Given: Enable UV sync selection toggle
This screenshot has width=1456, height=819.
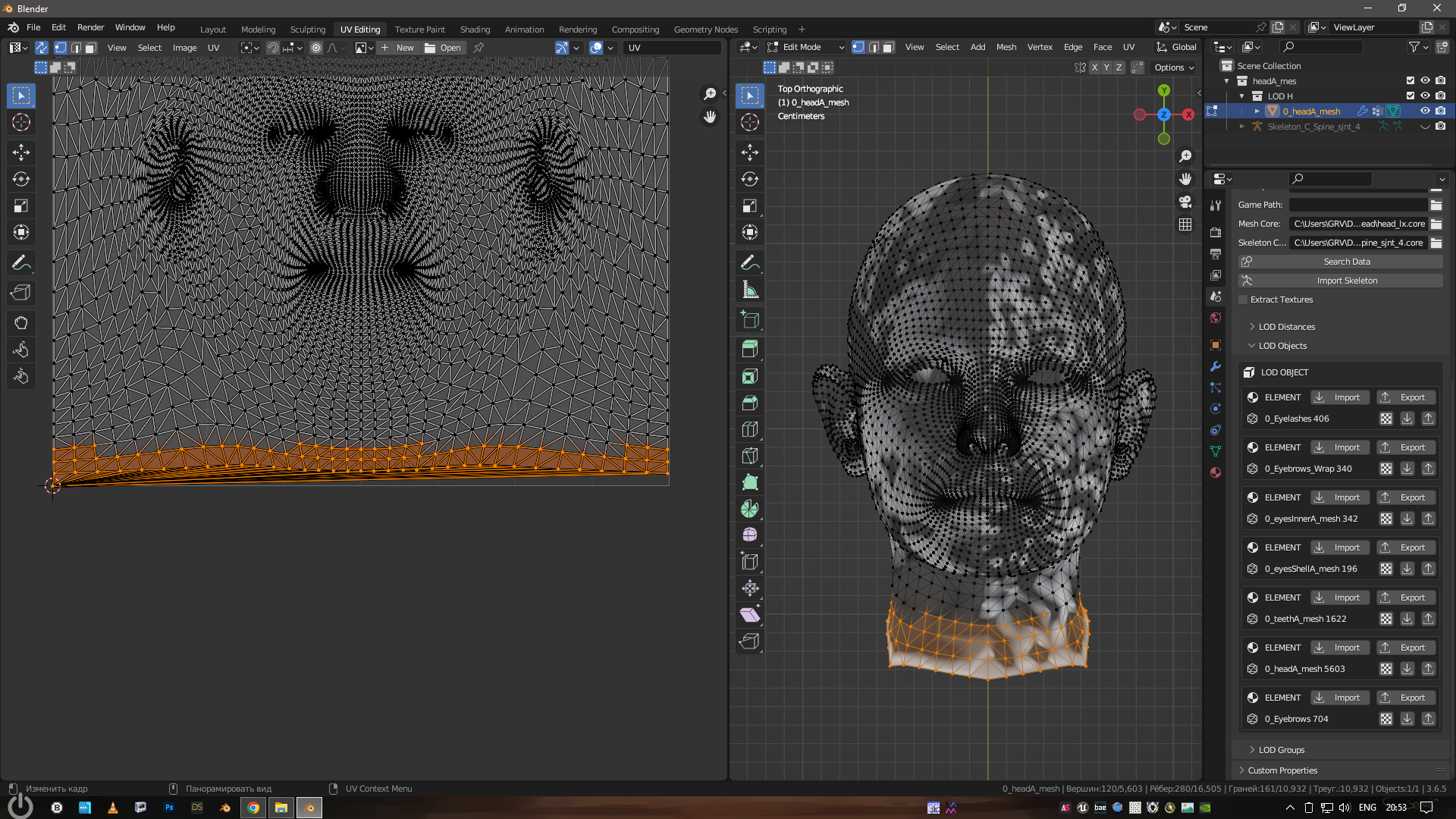Looking at the screenshot, I should point(42,48).
